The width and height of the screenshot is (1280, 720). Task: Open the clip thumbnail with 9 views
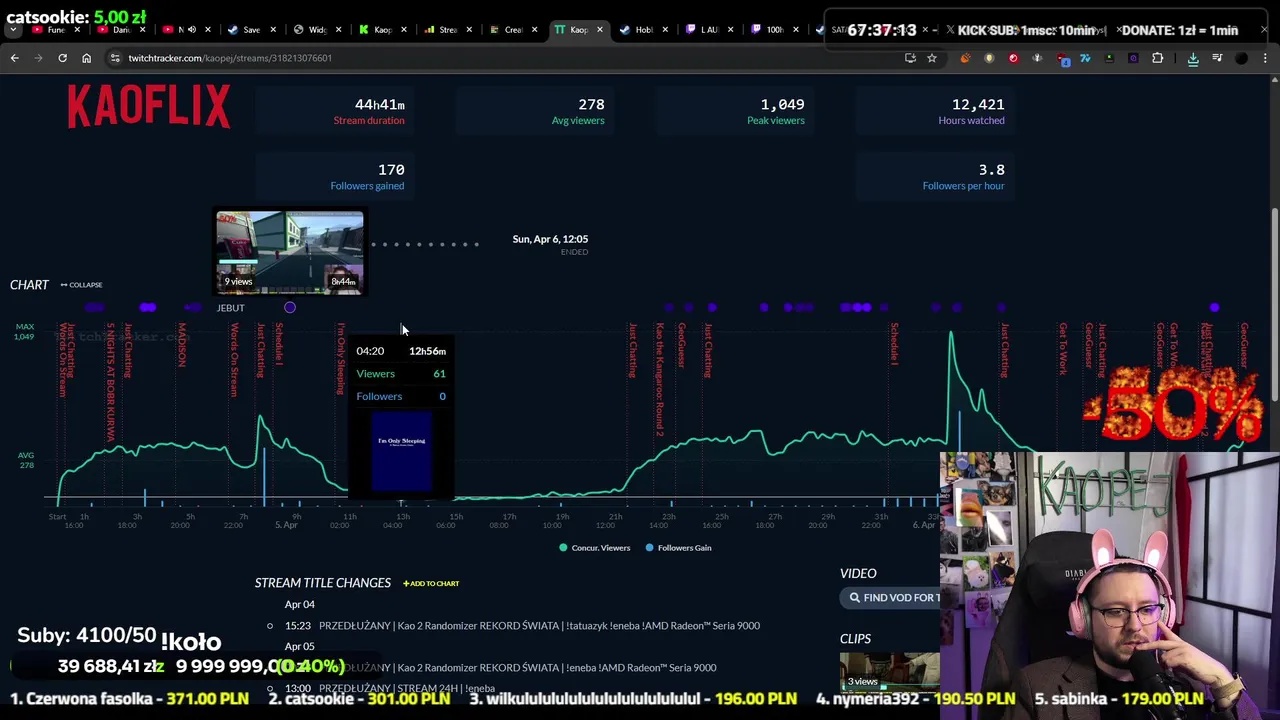click(290, 251)
